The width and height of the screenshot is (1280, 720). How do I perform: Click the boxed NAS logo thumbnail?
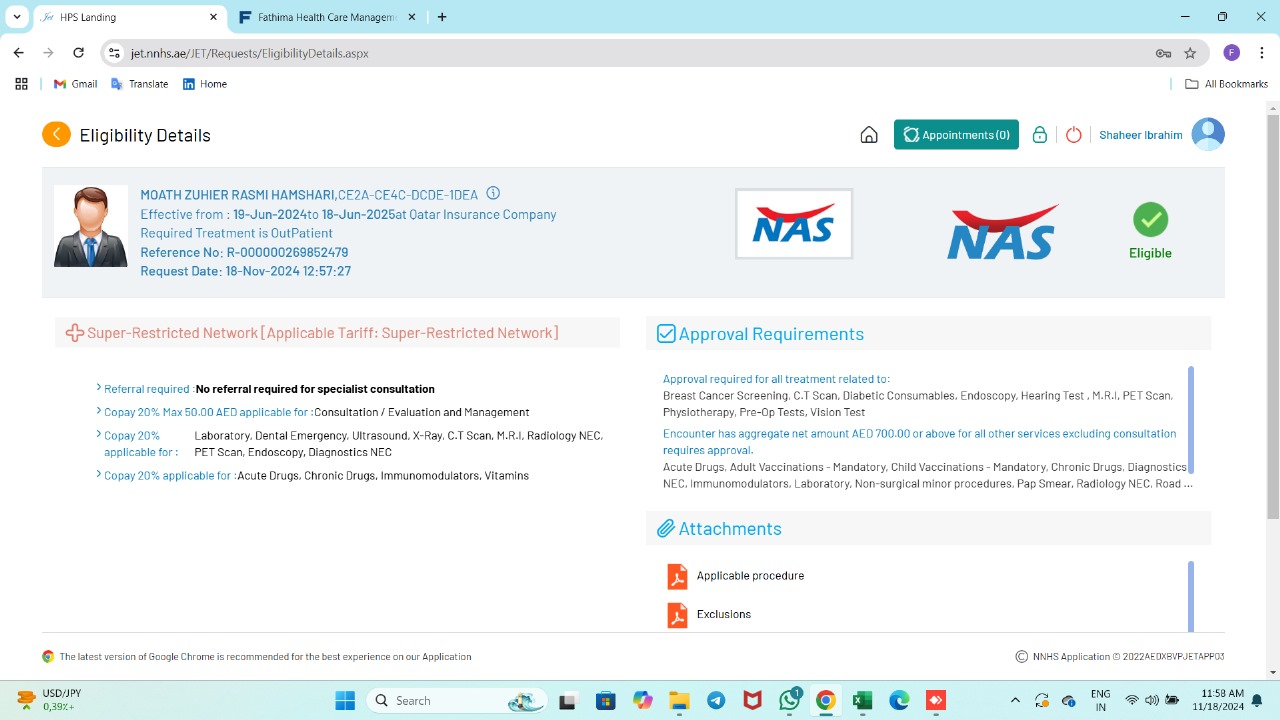794,224
